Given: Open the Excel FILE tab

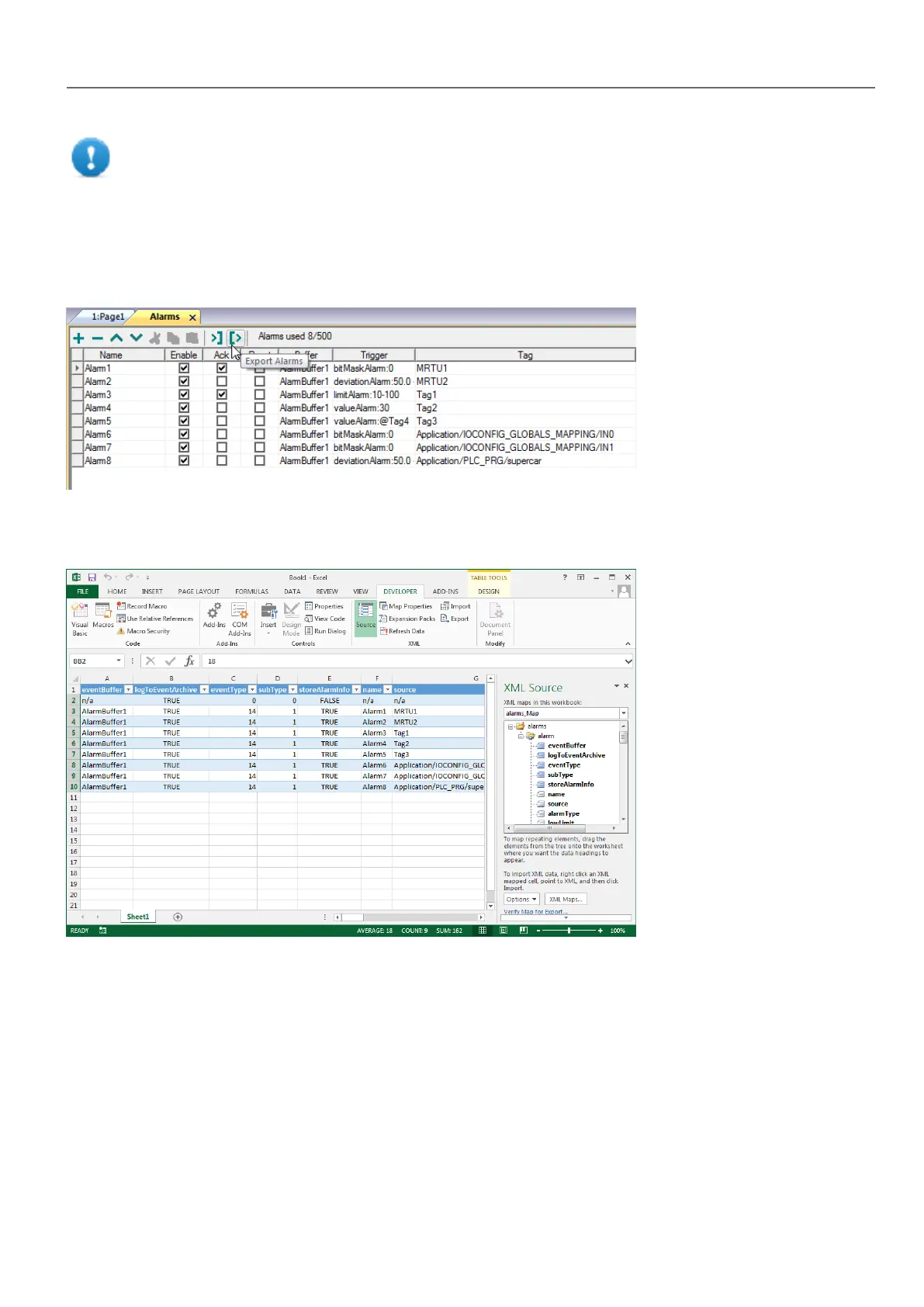Looking at the screenshot, I should tap(82, 591).
